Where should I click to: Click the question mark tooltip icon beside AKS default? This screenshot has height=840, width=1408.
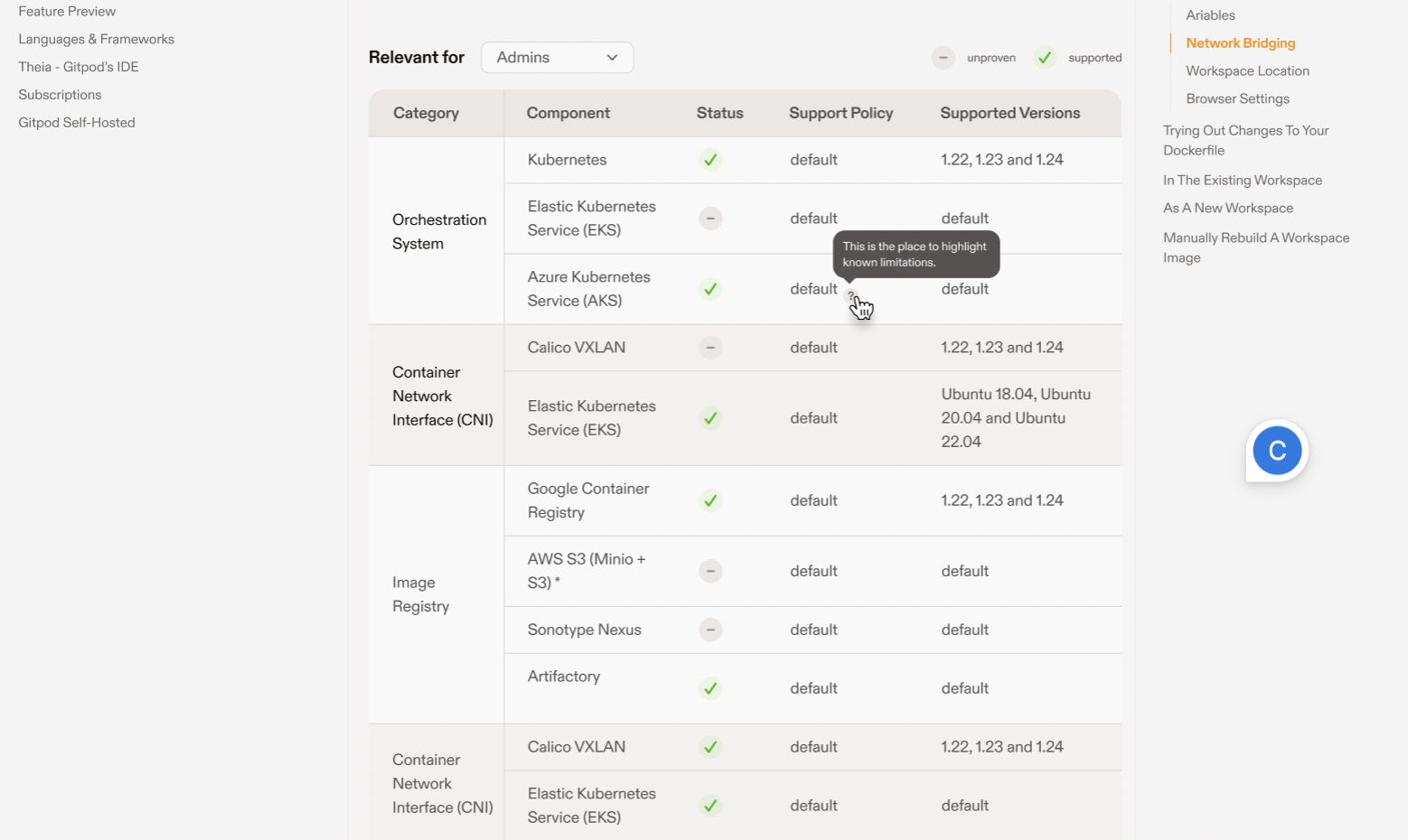pos(849,295)
